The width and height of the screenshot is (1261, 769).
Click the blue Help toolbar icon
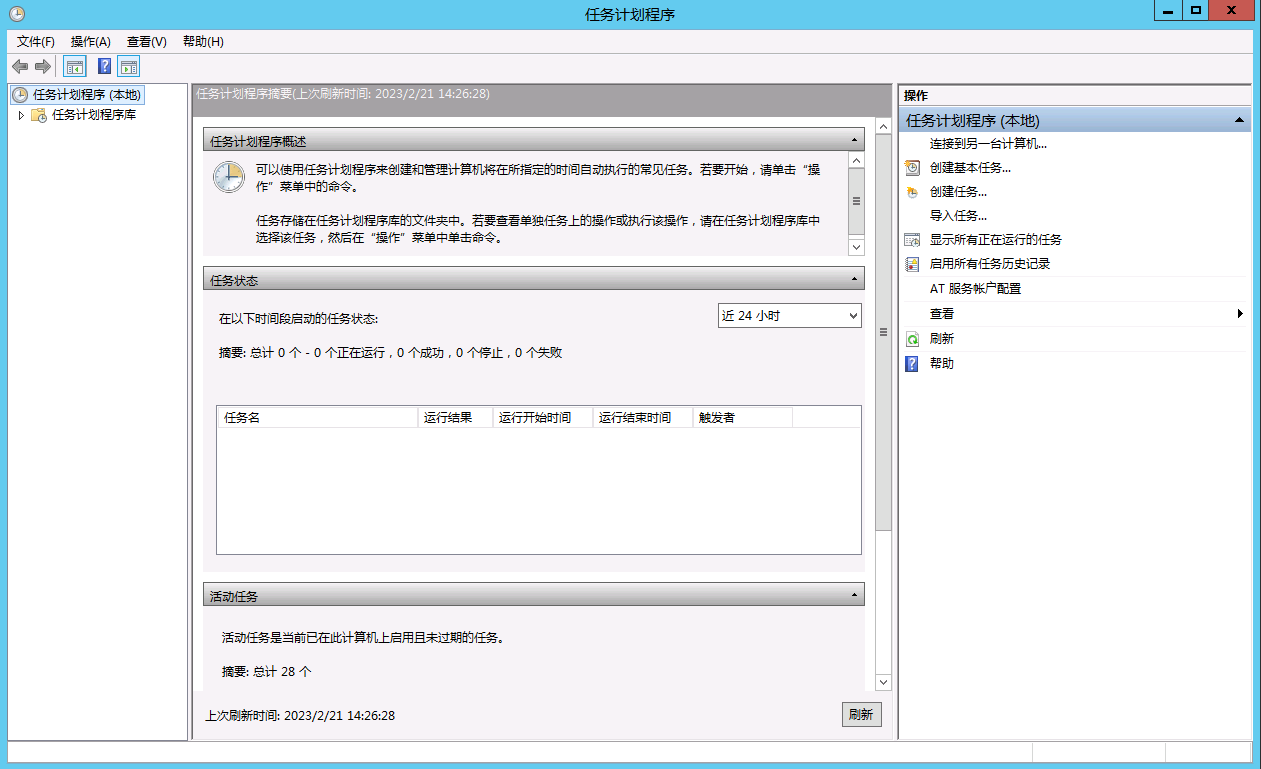pyautogui.click(x=104, y=67)
